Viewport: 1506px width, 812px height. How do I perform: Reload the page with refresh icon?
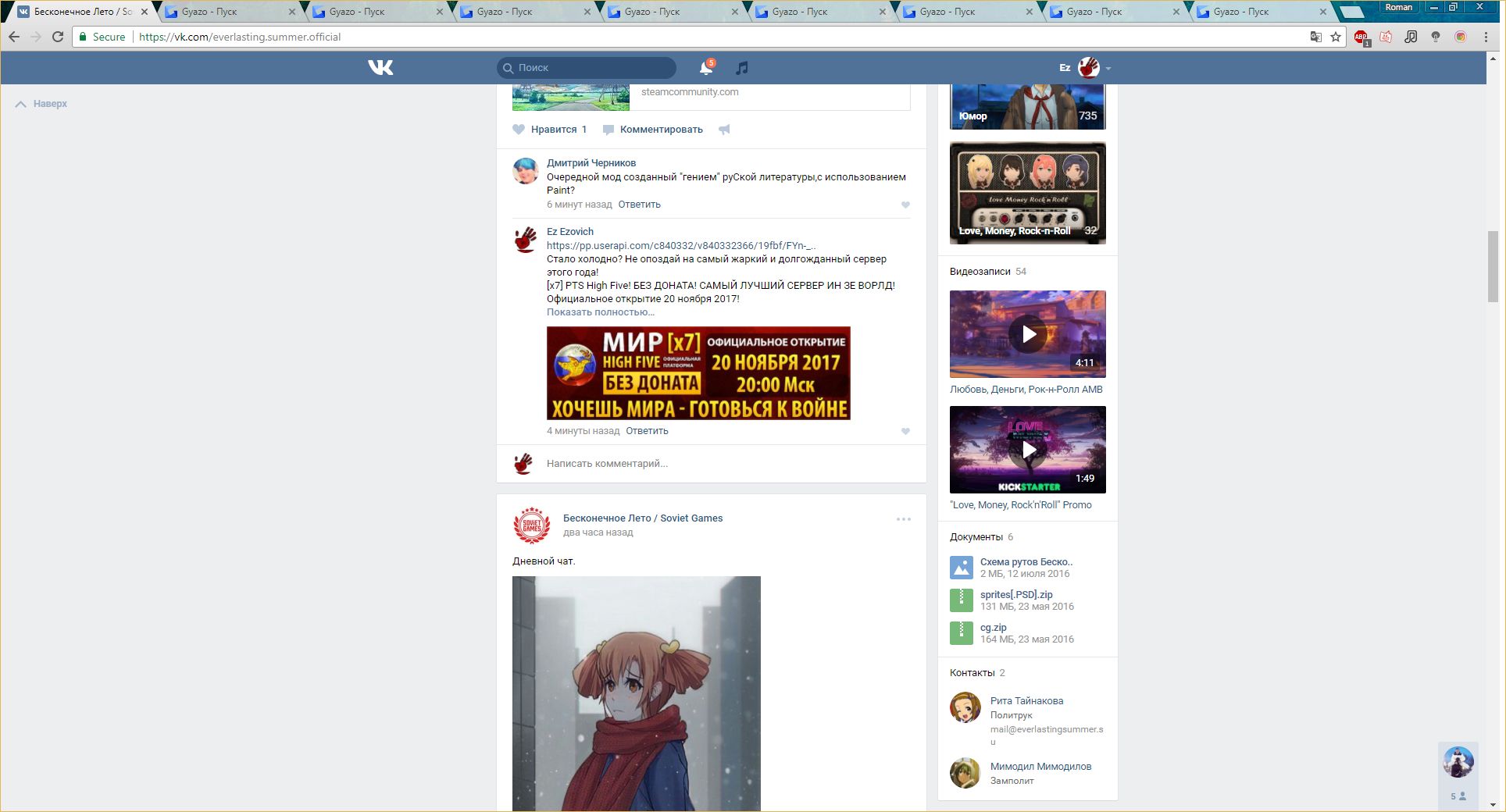58,37
